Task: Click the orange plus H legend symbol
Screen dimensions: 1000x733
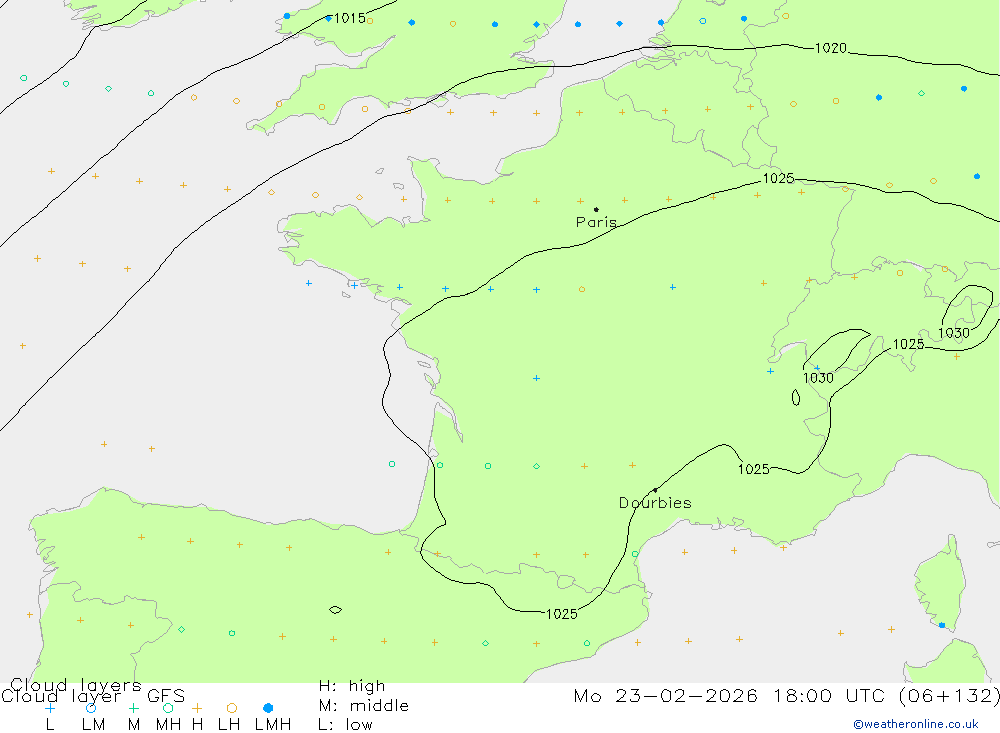Action: click(197, 708)
